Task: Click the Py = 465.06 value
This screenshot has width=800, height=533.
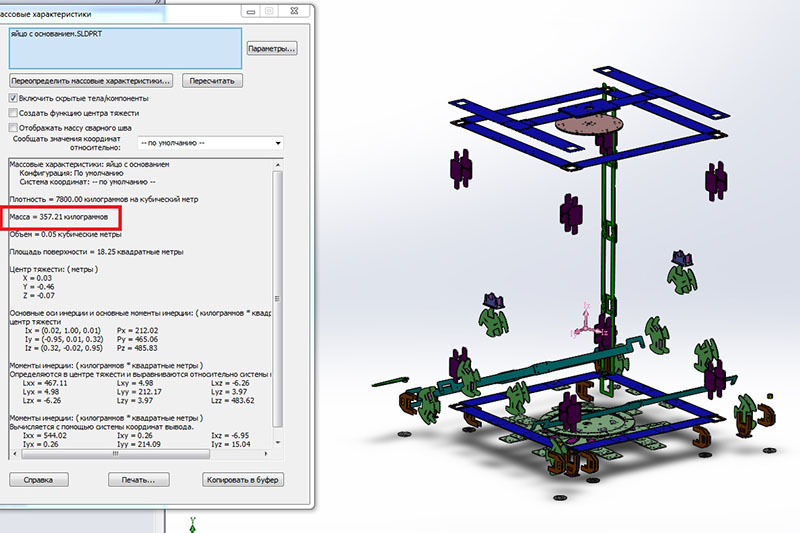Action: pyautogui.click(x=138, y=339)
